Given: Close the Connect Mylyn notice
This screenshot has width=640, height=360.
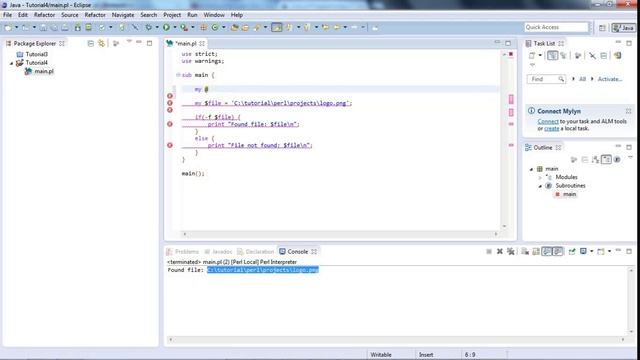Looking at the screenshot, I should [x=629, y=111].
